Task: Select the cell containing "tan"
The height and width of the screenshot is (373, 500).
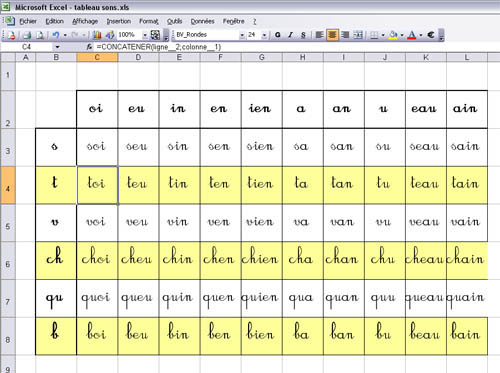Action: pyautogui.click(x=344, y=185)
